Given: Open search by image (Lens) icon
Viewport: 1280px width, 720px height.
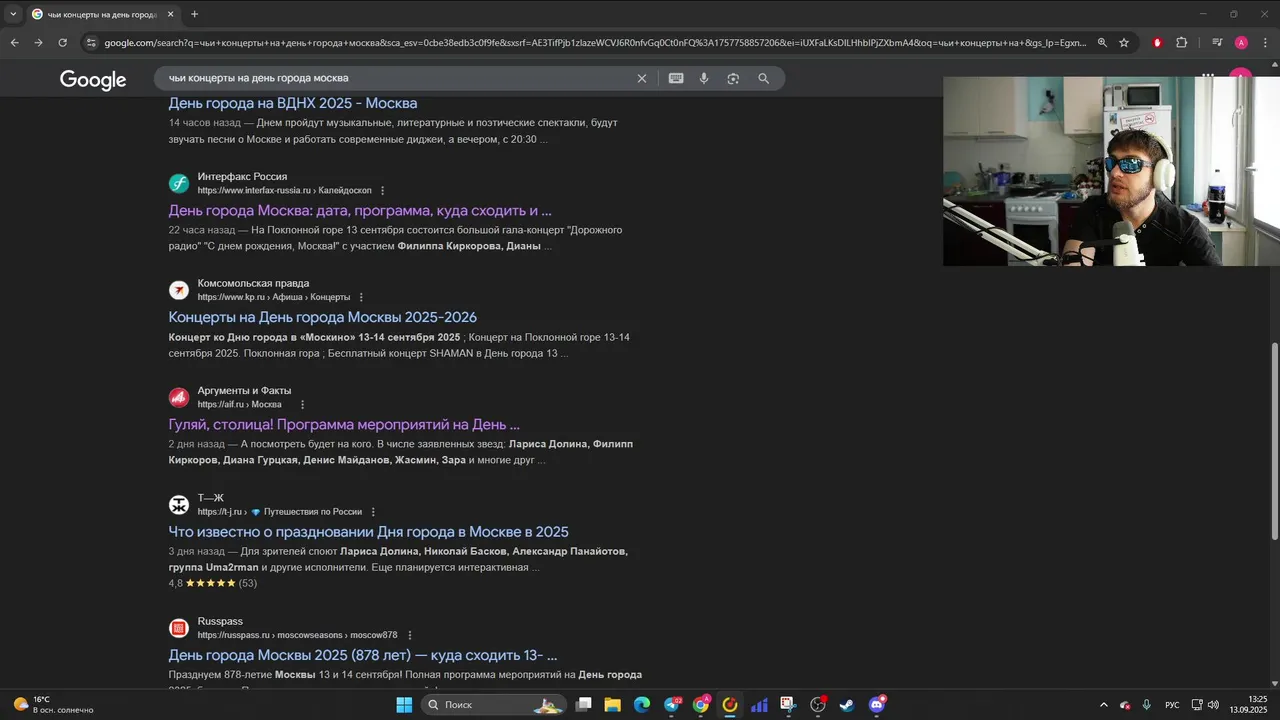Looking at the screenshot, I should (733, 78).
